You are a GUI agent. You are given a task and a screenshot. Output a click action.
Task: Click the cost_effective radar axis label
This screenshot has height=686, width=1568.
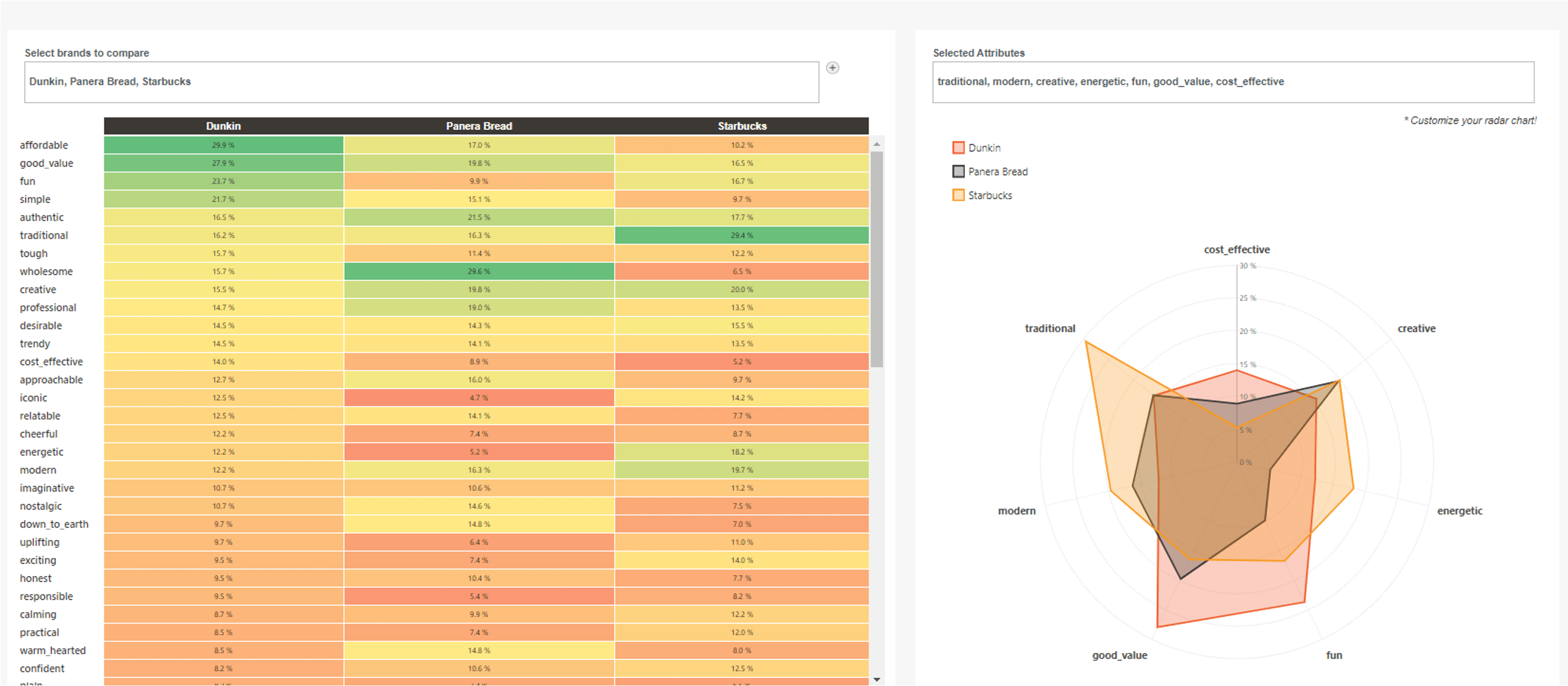[1236, 250]
